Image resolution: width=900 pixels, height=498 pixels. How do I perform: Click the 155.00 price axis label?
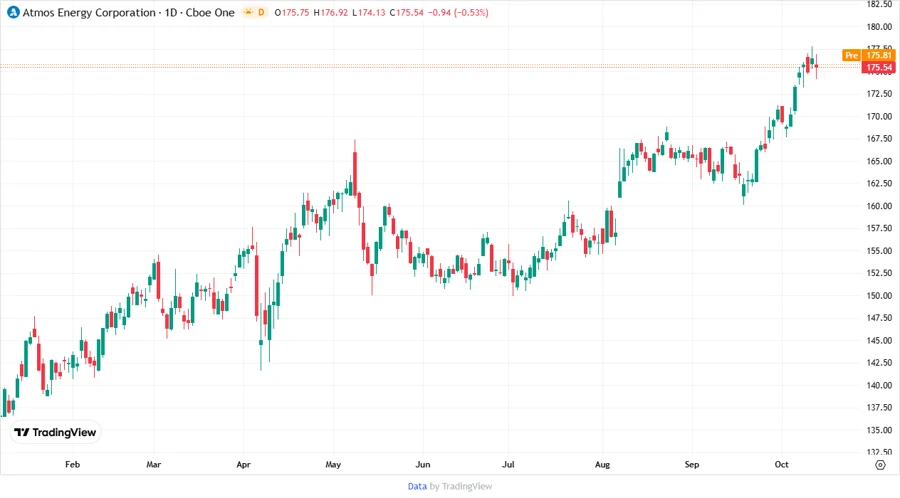click(879, 251)
